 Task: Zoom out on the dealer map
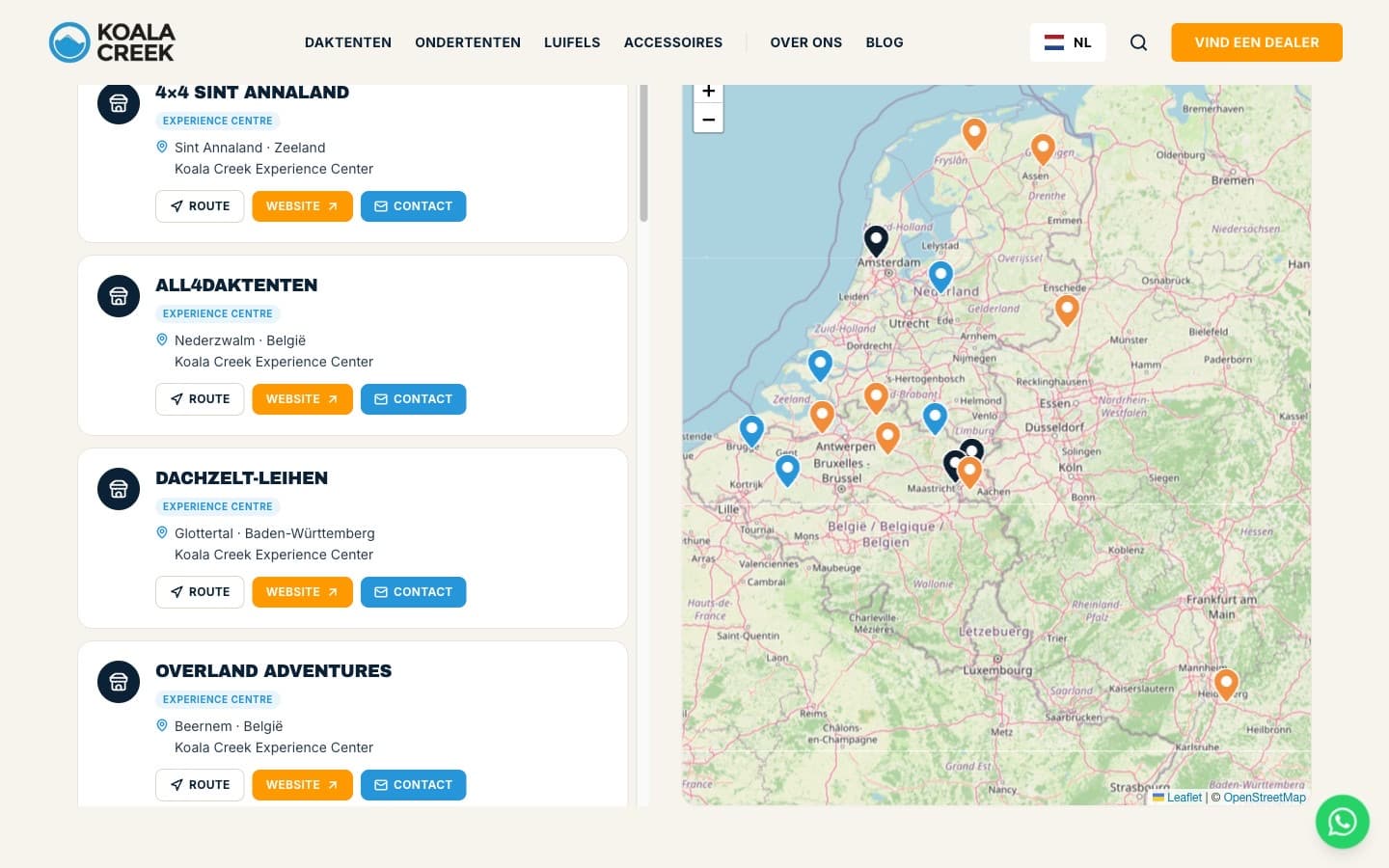[708, 120]
